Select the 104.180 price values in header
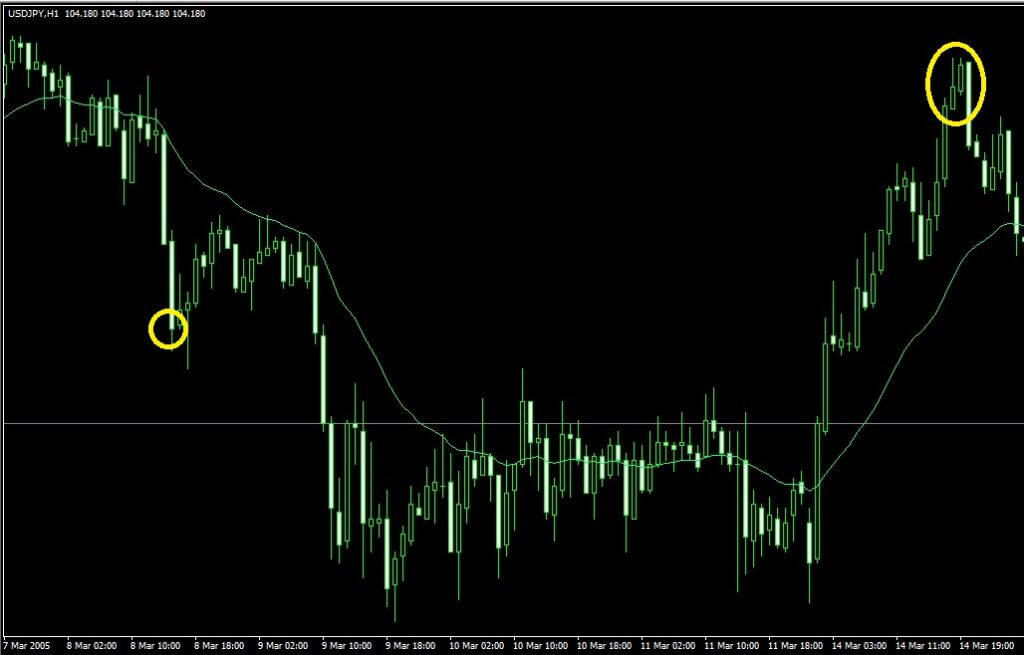The height and width of the screenshot is (655, 1024). 135,13
